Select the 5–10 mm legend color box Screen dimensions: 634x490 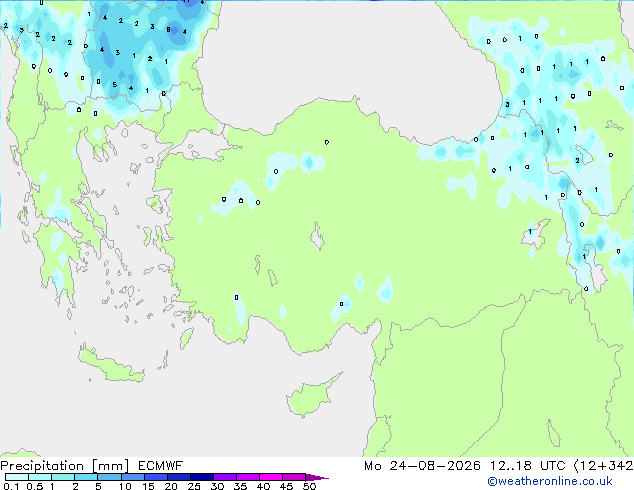tap(109, 477)
